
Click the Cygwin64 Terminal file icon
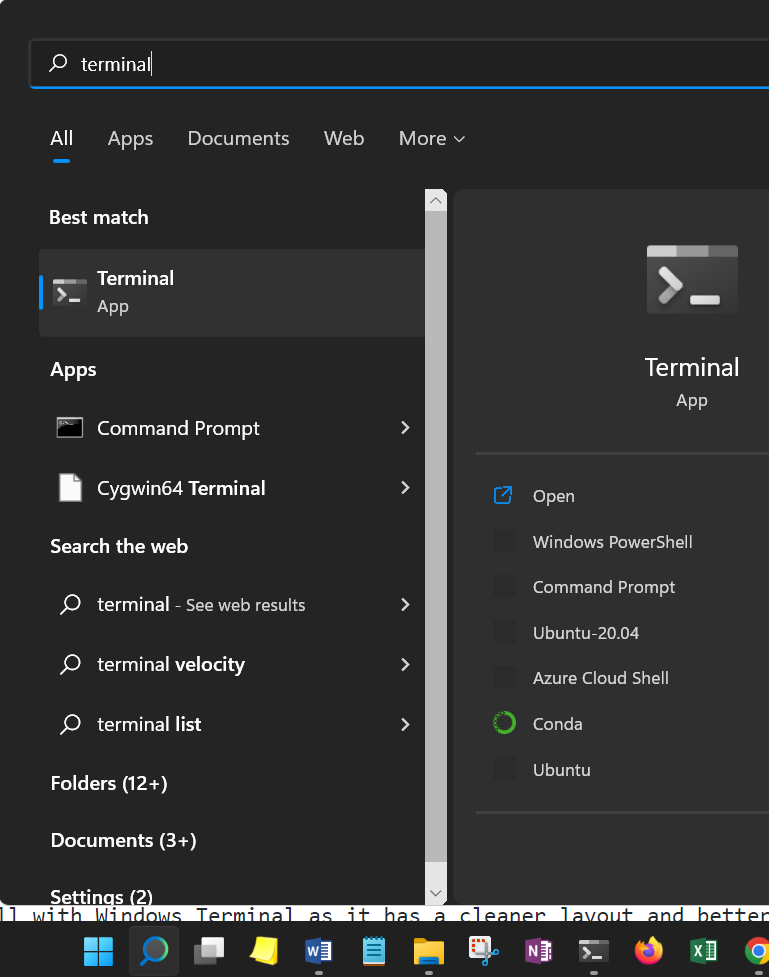tap(70, 488)
